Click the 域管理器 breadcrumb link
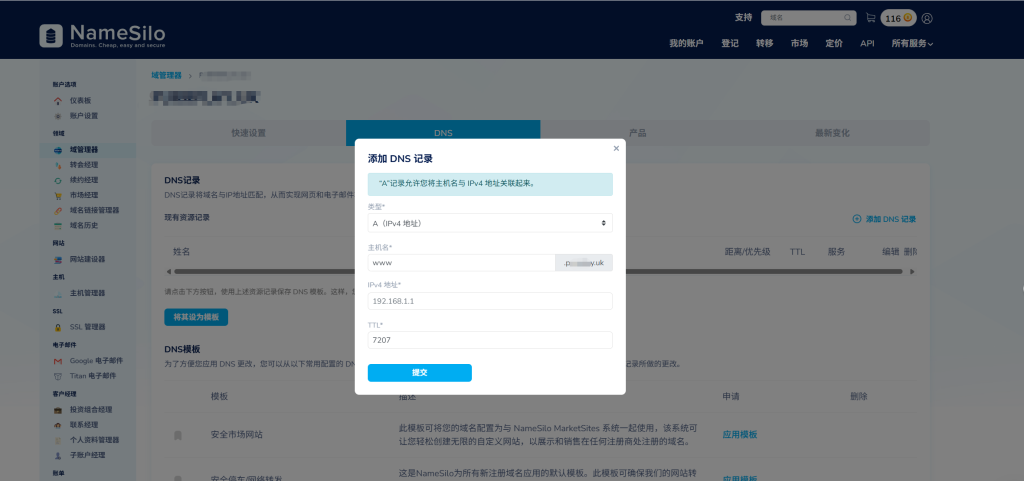Image resolution: width=1024 pixels, height=481 pixels. (167, 76)
